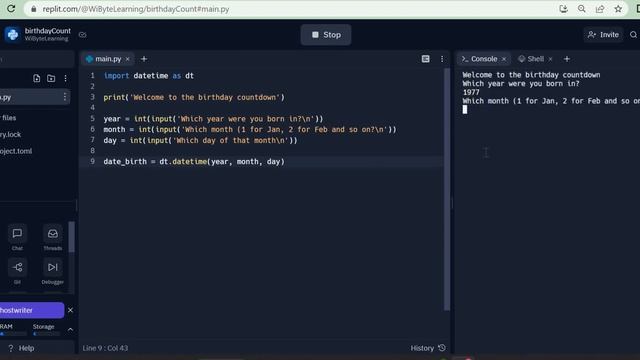Click the 1977 entry in console output
This screenshot has height=360, width=640.
[x=471, y=92]
